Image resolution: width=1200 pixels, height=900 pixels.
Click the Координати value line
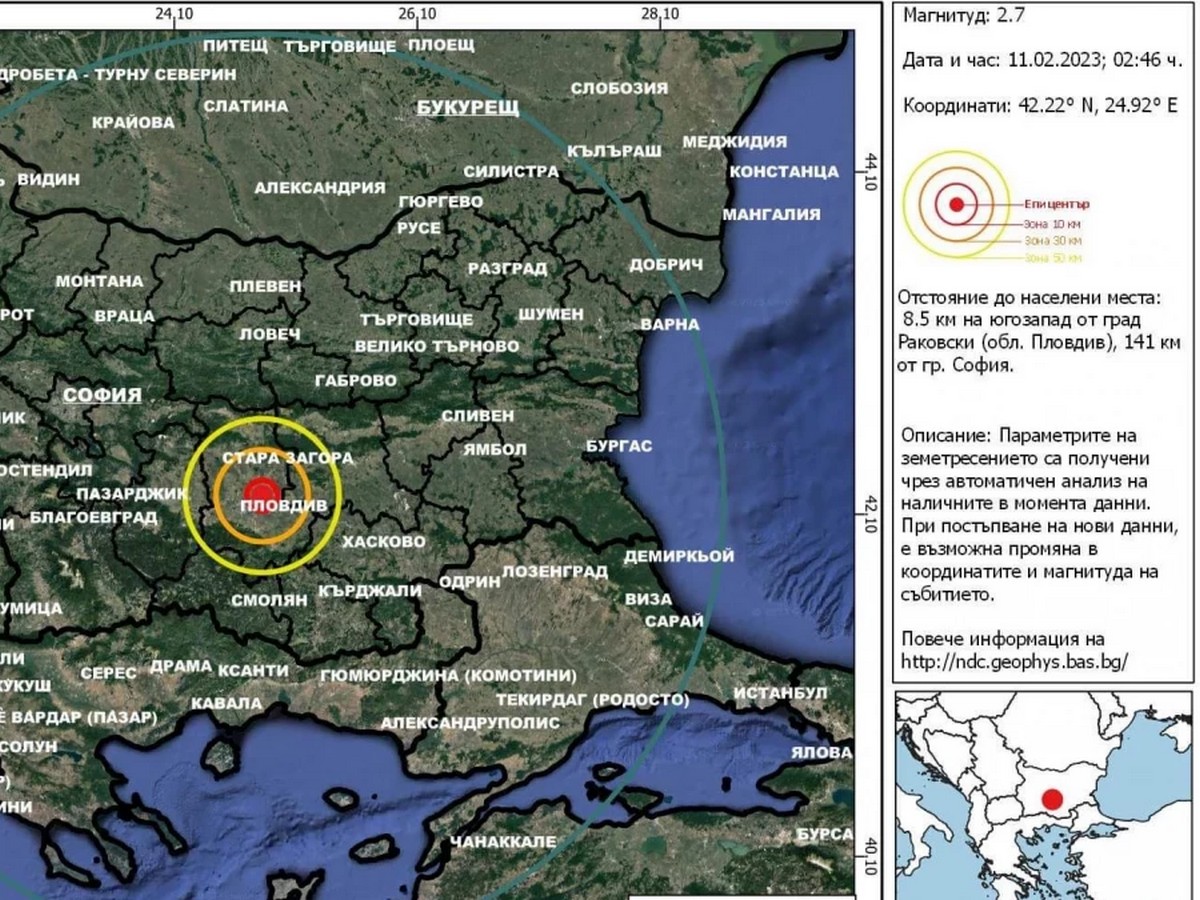tap(1040, 105)
